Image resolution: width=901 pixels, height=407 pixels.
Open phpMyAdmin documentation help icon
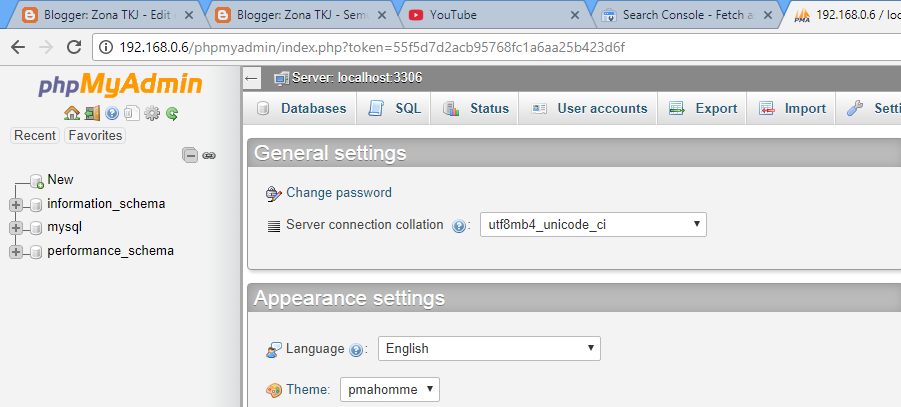coord(112,114)
